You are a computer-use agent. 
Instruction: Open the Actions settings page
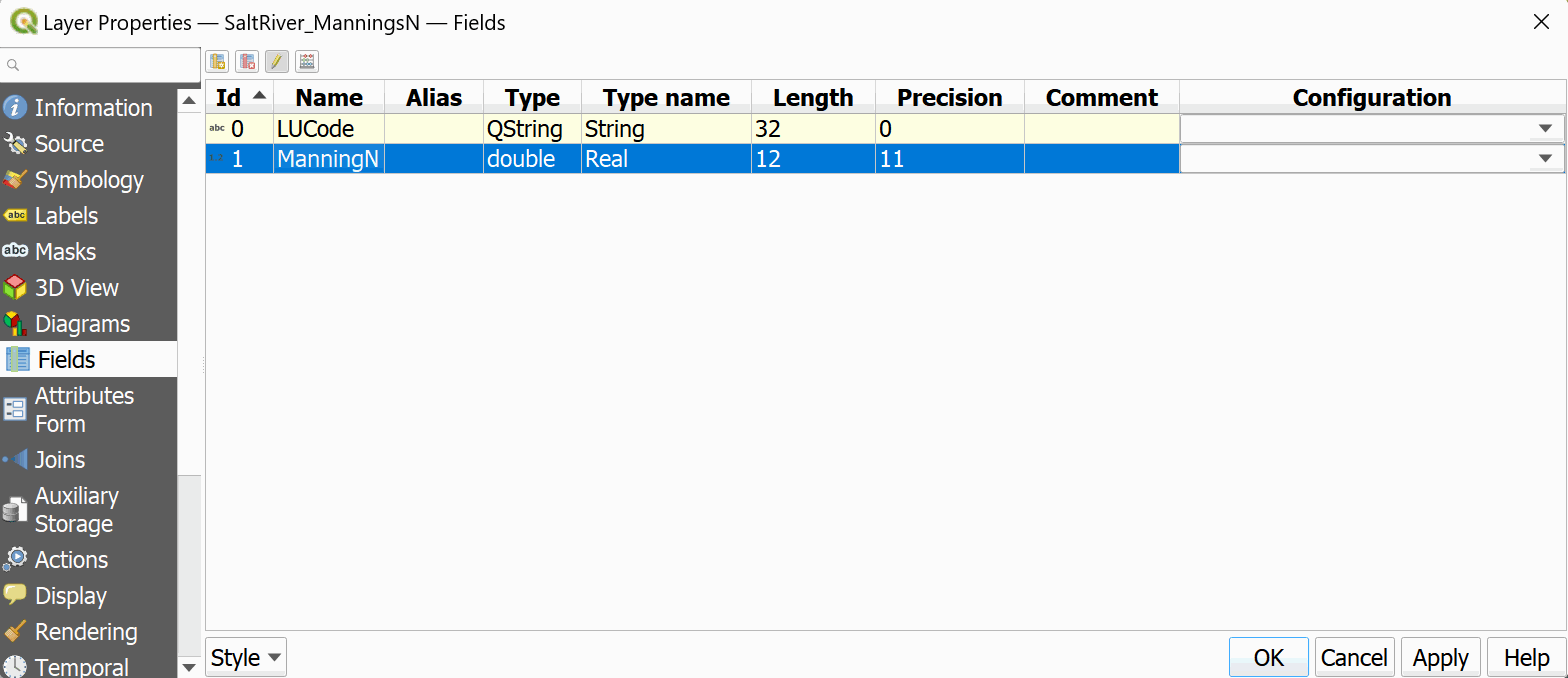(71, 560)
